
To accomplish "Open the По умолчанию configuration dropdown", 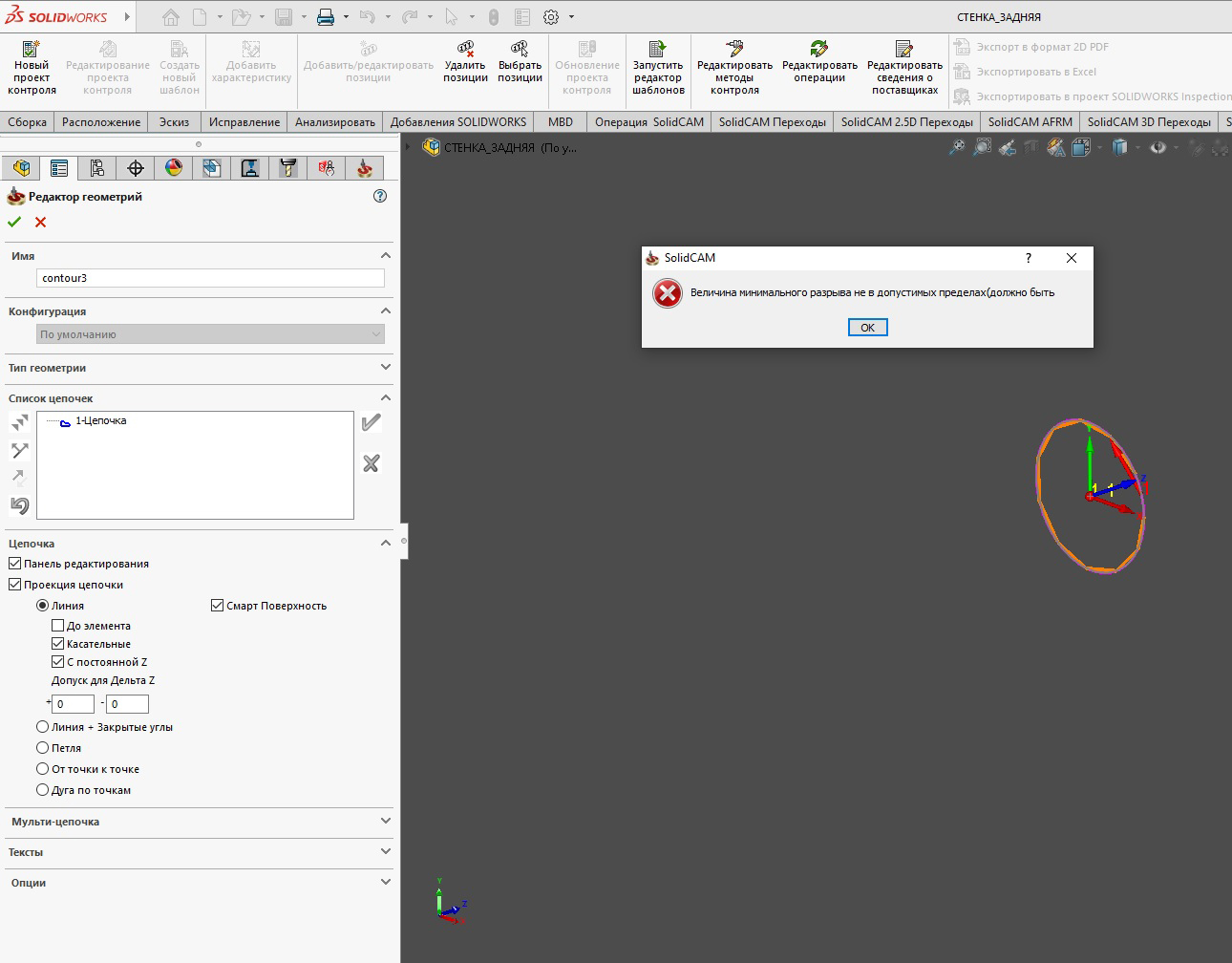I will (x=210, y=334).
